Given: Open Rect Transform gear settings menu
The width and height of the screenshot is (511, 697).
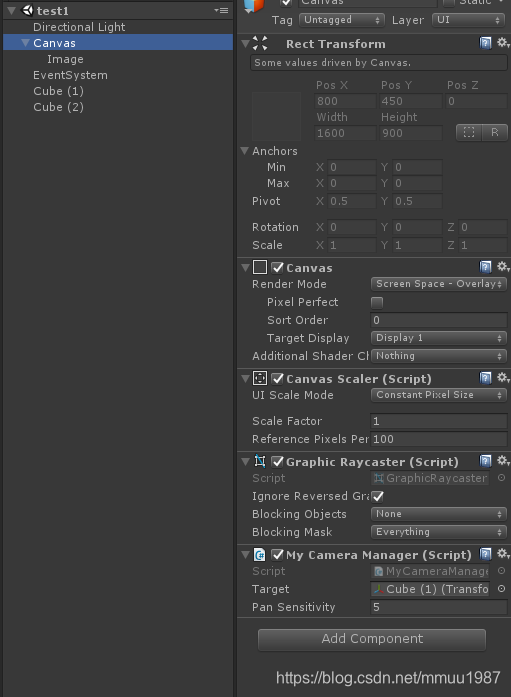Looking at the screenshot, I should point(503,43).
